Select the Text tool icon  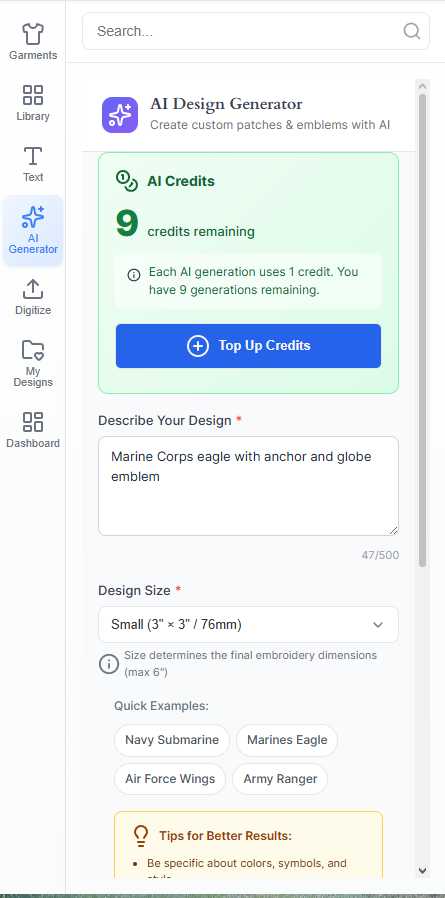tap(33, 156)
